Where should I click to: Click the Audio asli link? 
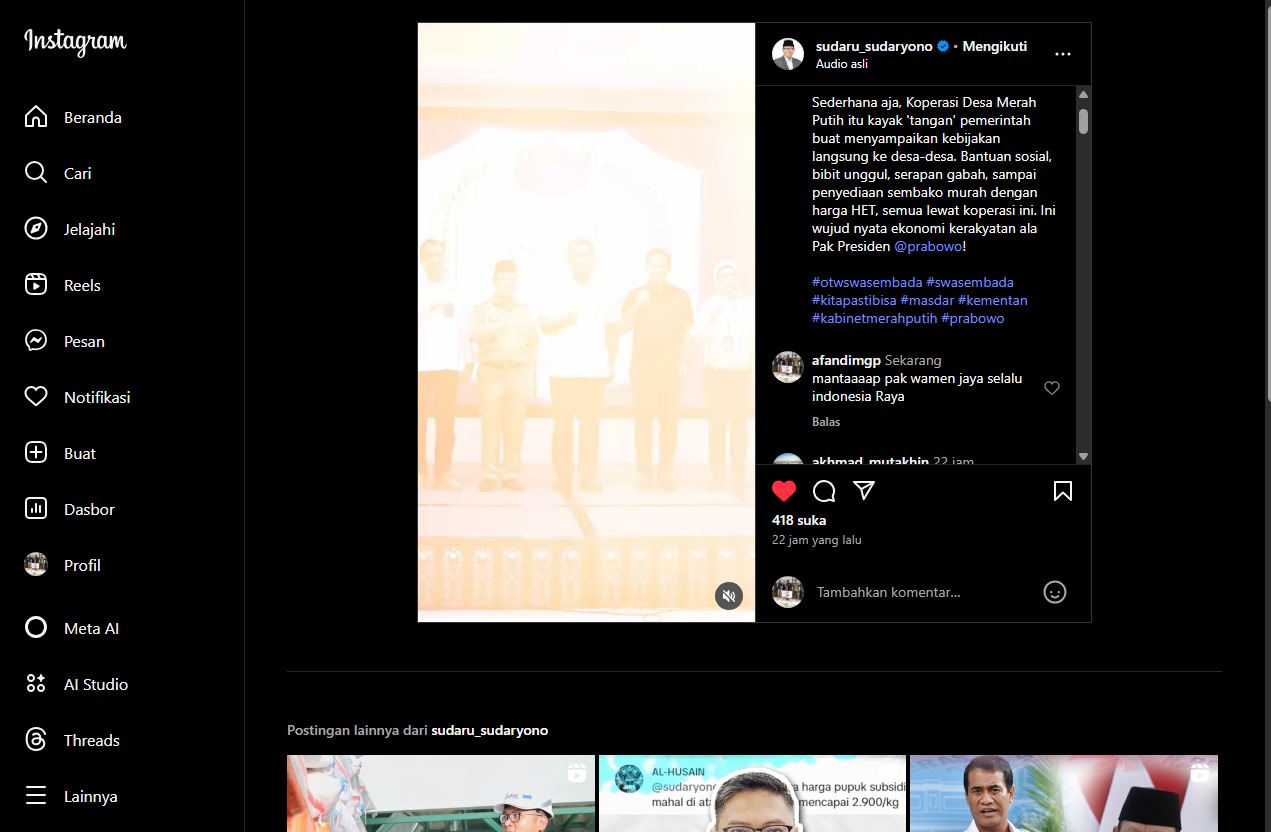point(842,64)
